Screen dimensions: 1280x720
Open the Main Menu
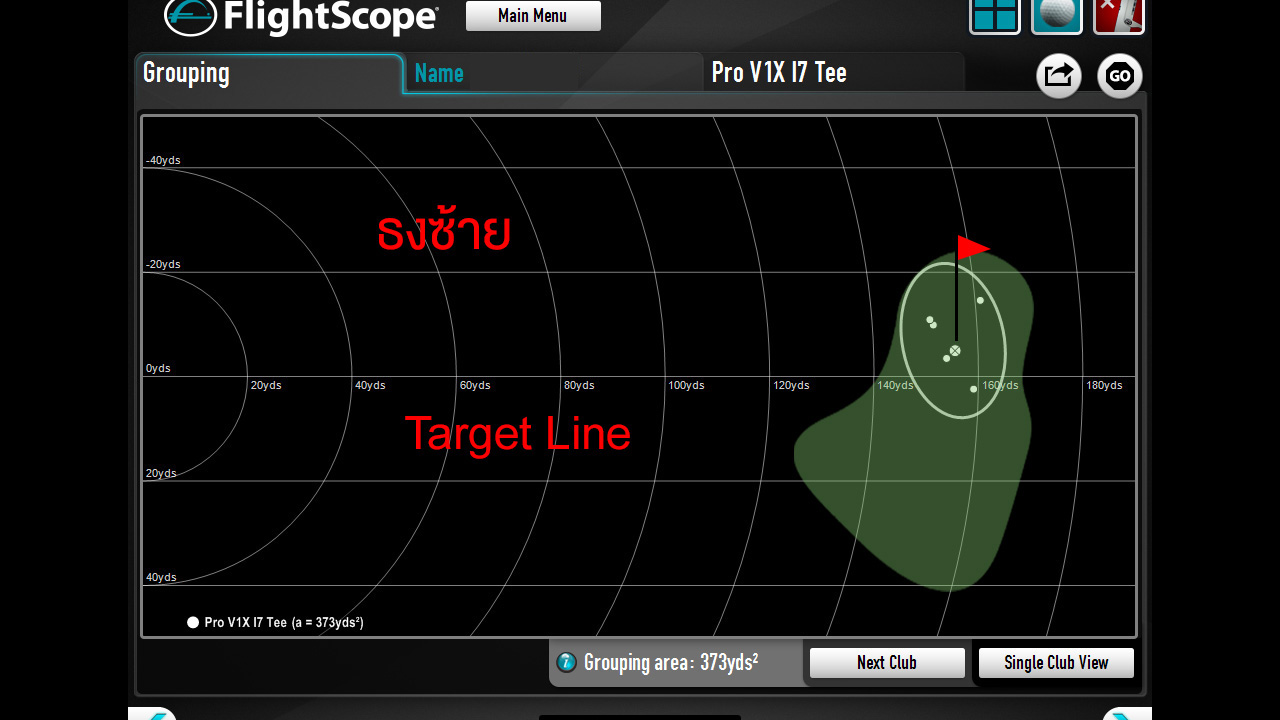click(533, 16)
